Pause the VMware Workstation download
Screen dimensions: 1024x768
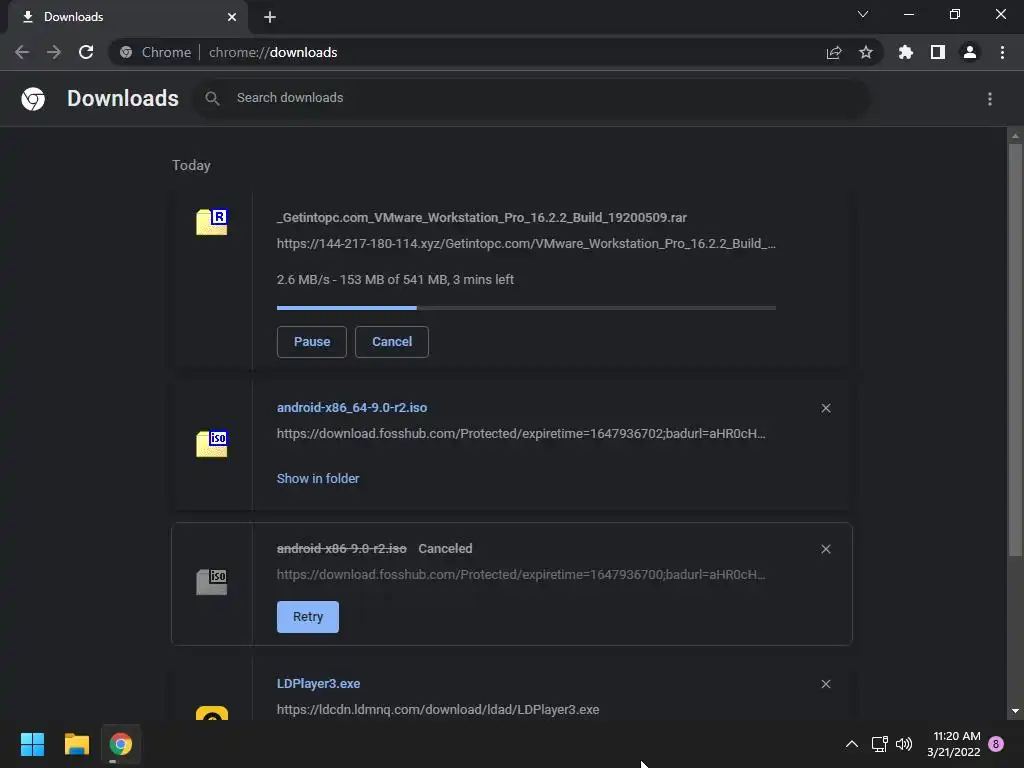pos(312,342)
